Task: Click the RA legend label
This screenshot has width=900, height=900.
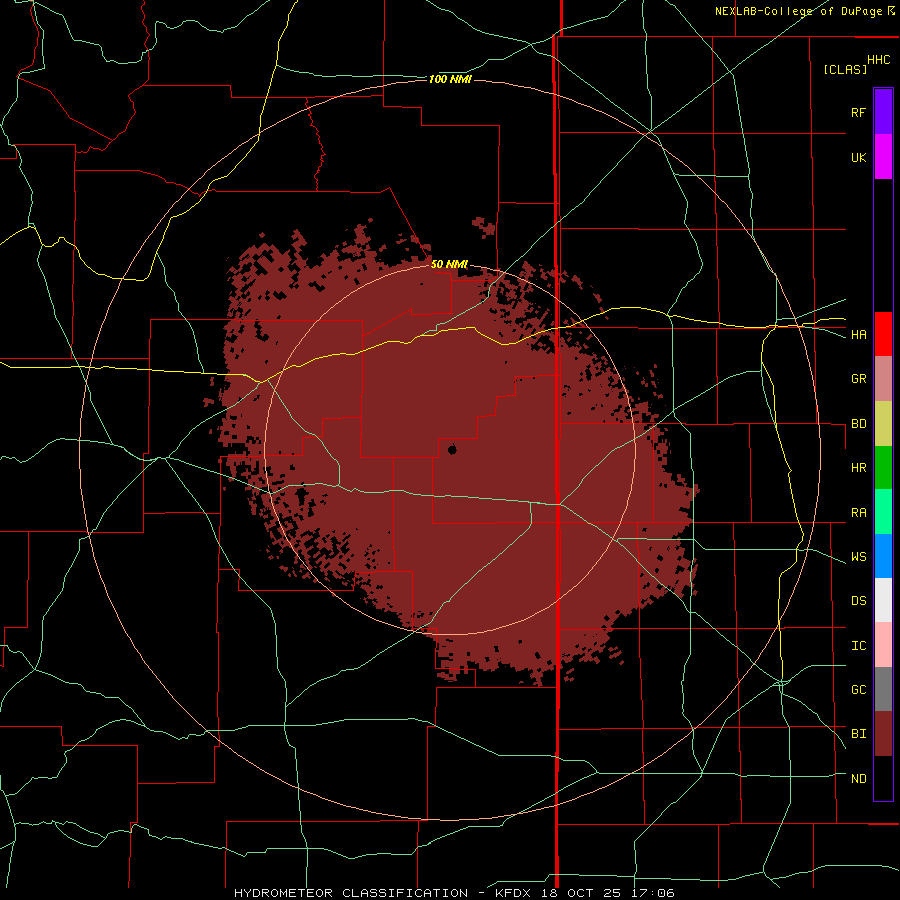Action: tap(858, 513)
